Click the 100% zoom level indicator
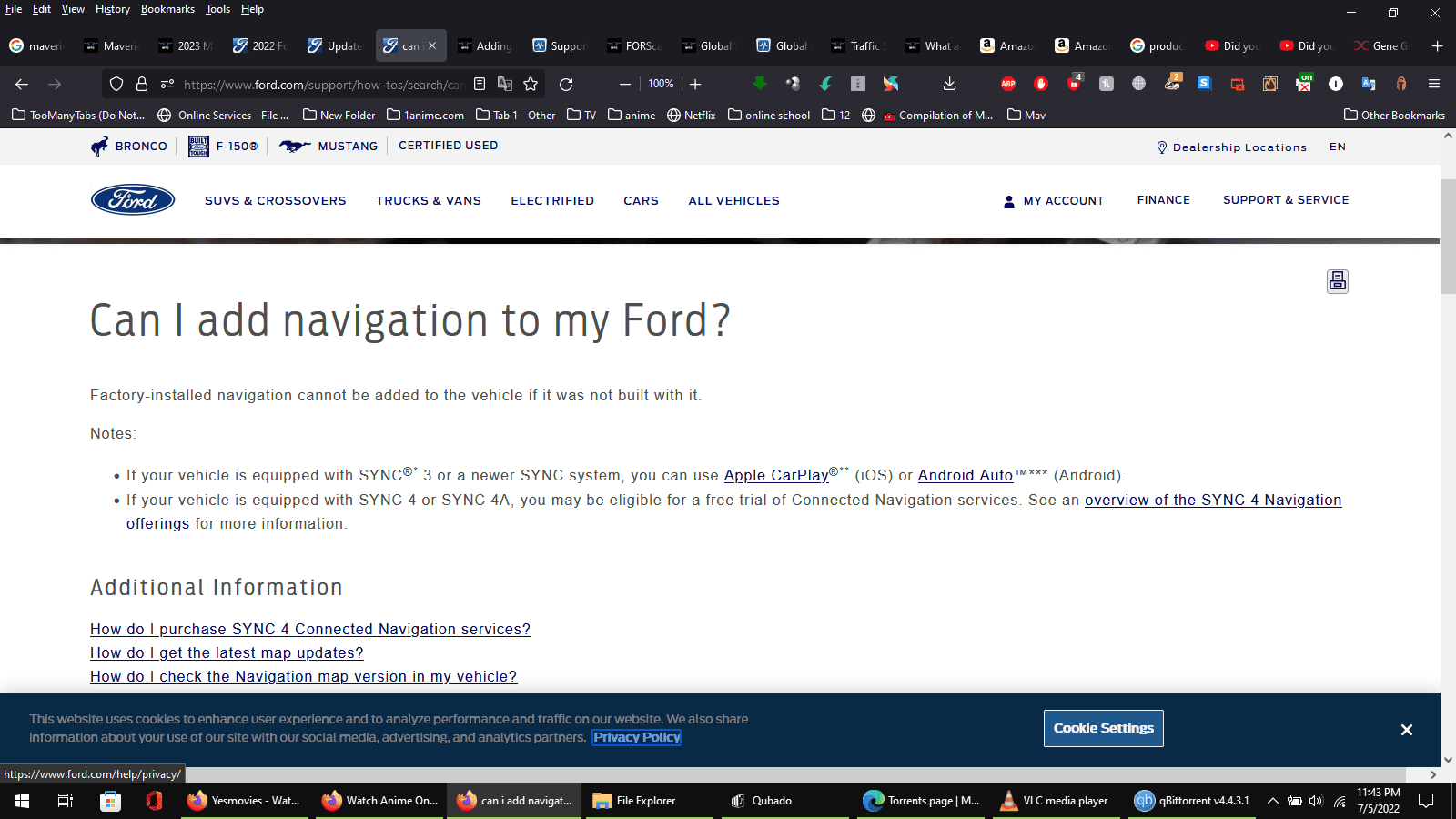 click(x=661, y=84)
